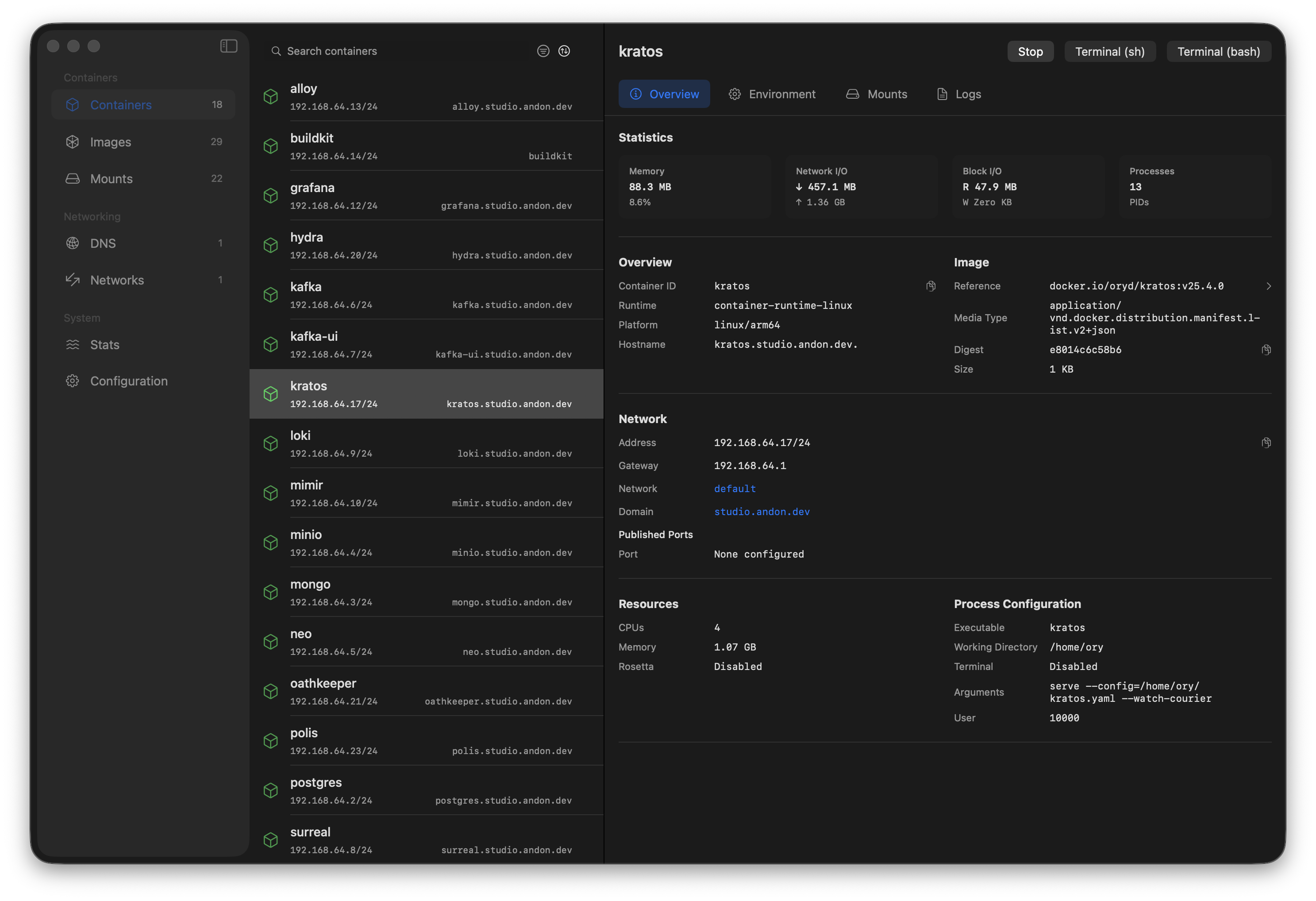This screenshot has width=1316, height=901.
Task: Click the Gateway 192.168.64.1 value
Action: click(x=750, y=466)
